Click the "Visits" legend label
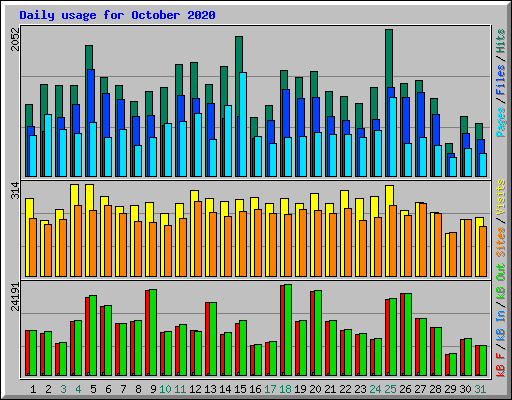 click(500, 197)
